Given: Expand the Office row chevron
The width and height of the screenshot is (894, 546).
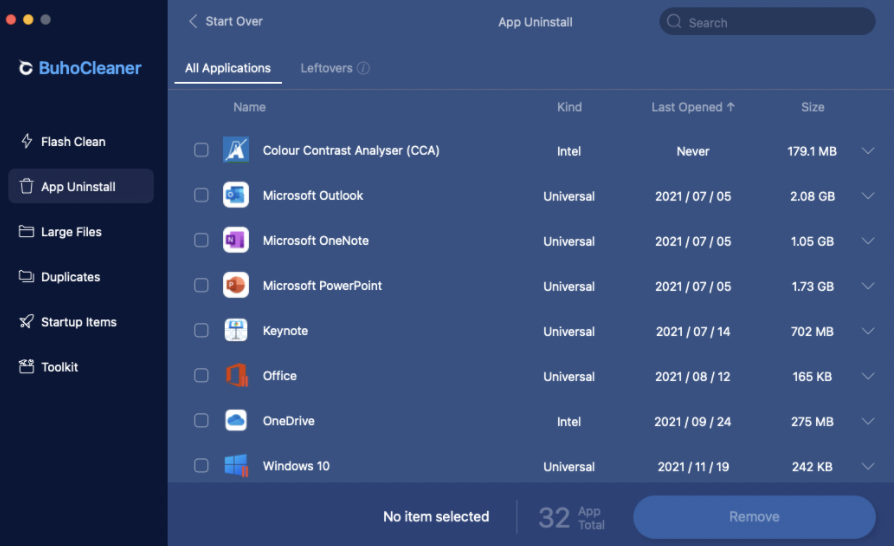Looking at the screenshot, I should (867, 376).
